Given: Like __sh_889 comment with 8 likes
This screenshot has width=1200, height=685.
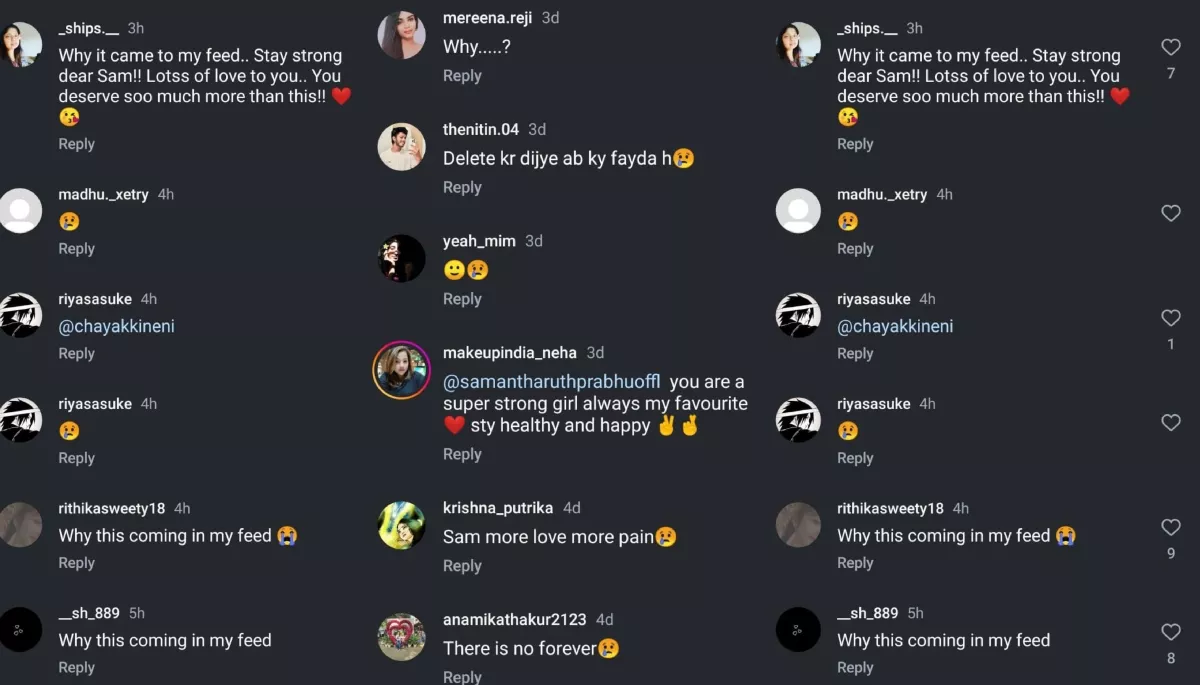Looking at the screenshot, I should click(x=1171, y=632).
